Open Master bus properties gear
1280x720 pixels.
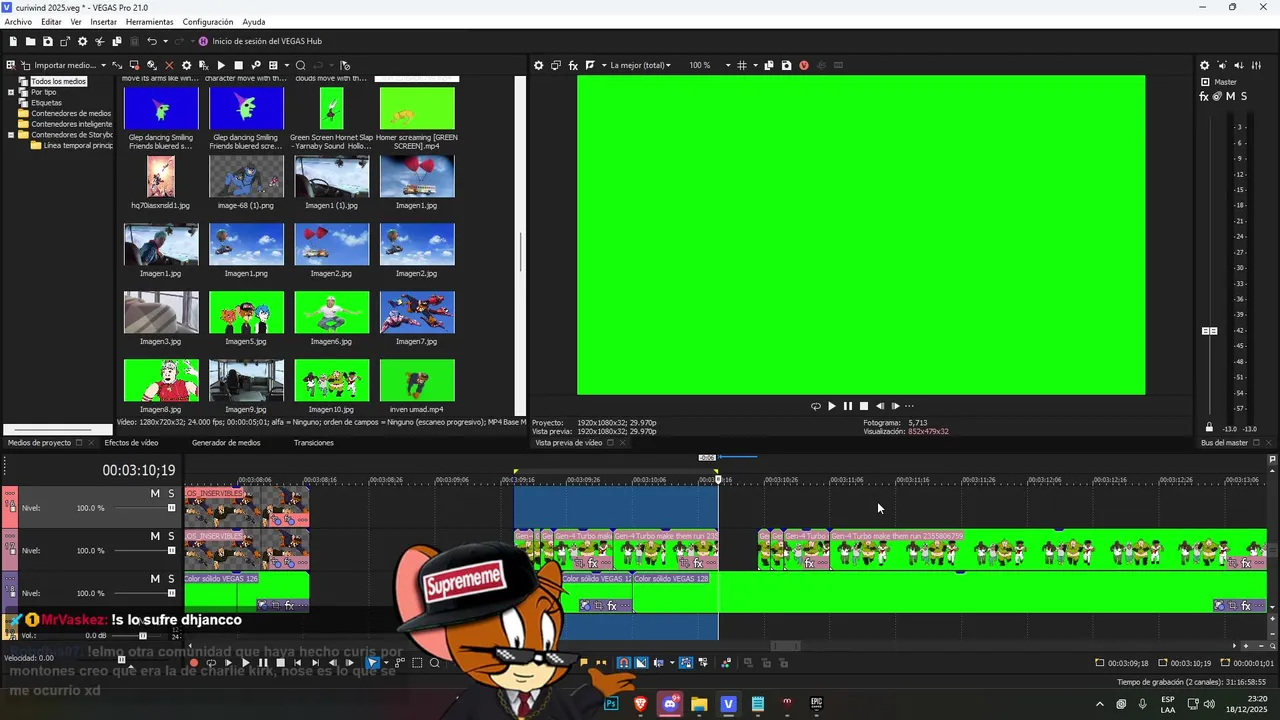(1204, 65)
